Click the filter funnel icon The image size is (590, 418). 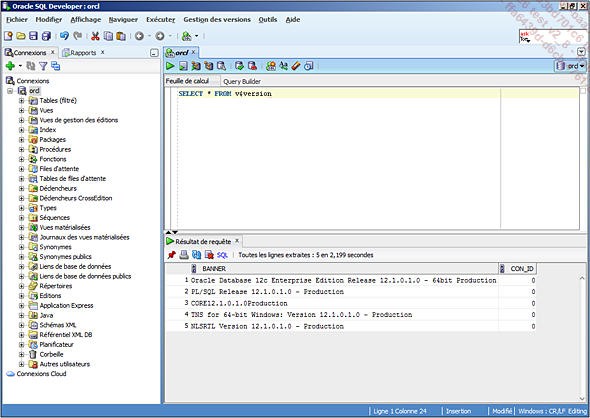point(43,66)
